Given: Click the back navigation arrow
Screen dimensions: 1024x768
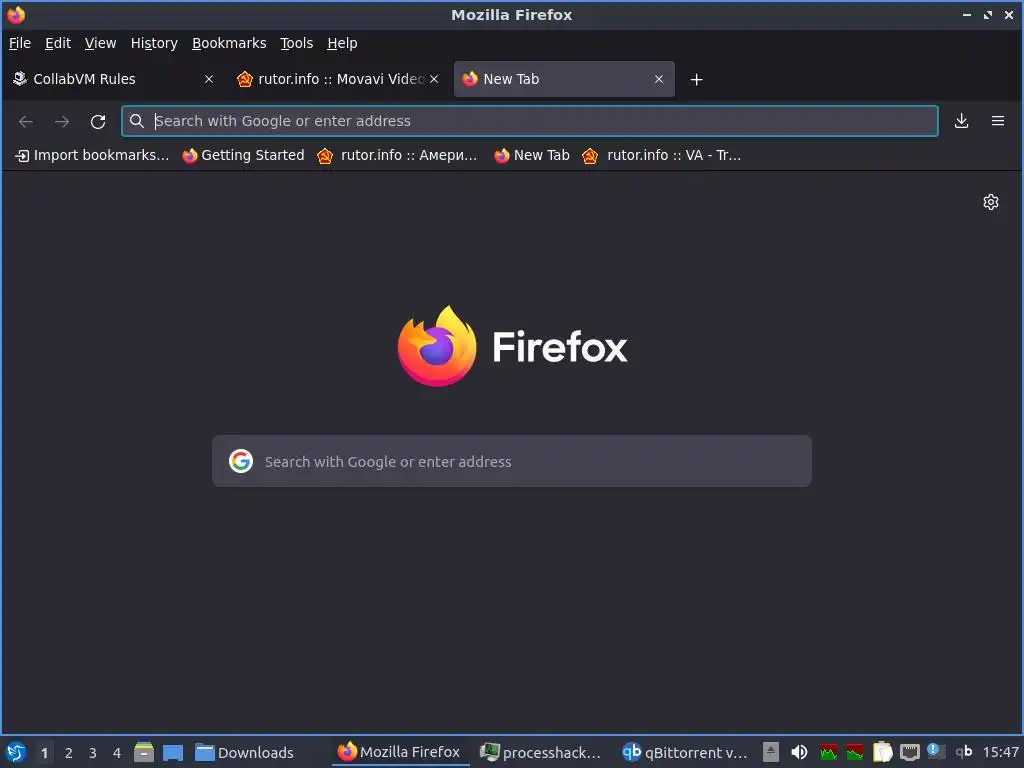Looking at the screenshot, I should pos(26,121).
